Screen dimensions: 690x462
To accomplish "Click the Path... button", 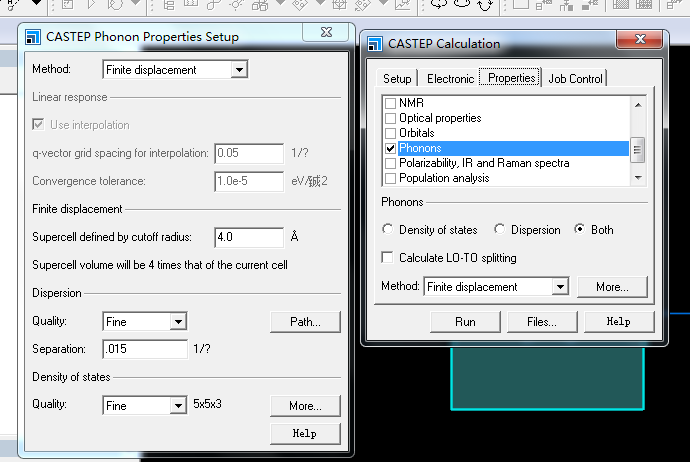I will click(x=305, y=322).
